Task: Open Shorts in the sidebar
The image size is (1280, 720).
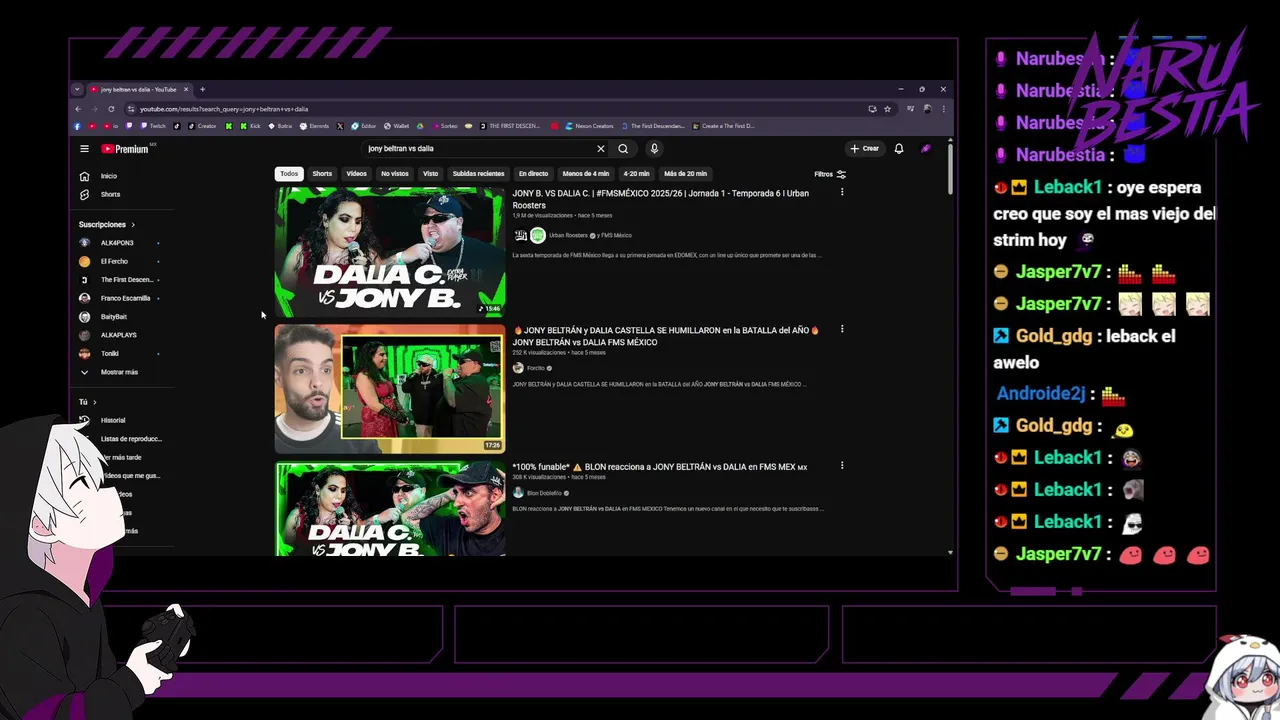Action: coord(100,194)
